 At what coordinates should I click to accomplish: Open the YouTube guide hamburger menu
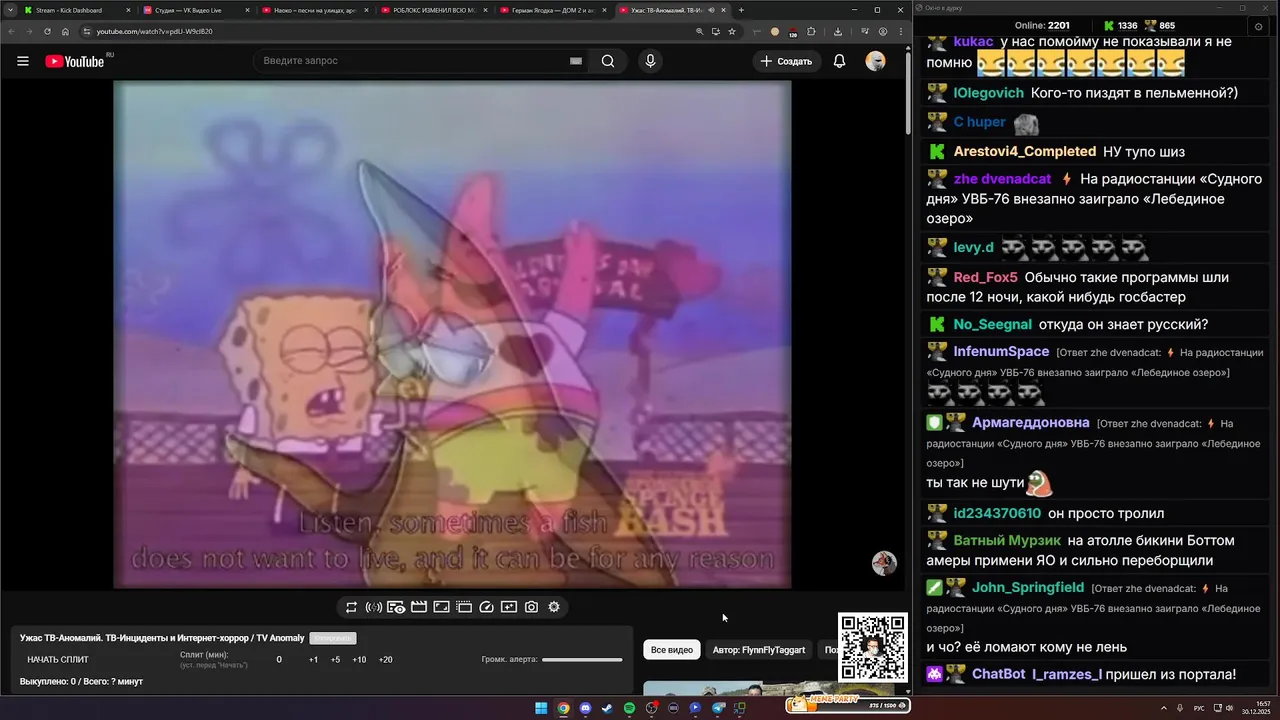[x=23, y=61]
